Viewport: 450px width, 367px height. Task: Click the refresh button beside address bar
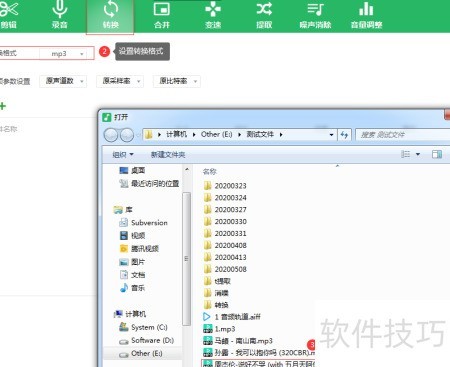pos(344,135)
